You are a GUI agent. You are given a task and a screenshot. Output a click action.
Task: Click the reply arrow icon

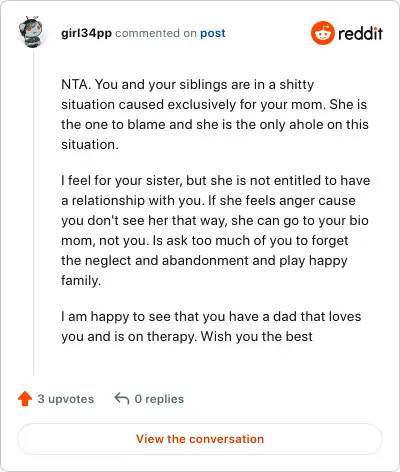[122, 399]
